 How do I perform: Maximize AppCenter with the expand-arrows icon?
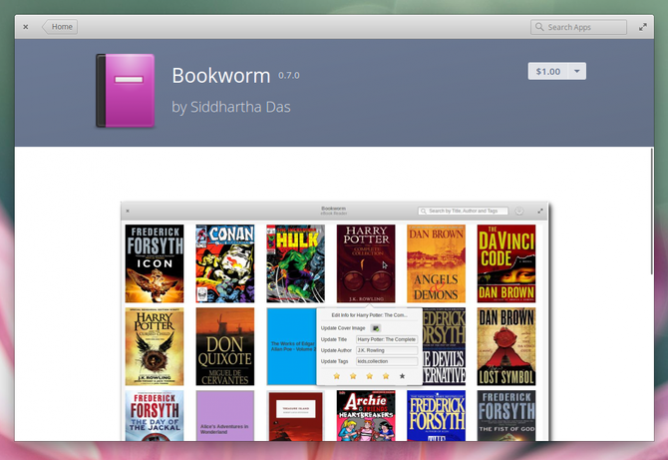(643, 27)
